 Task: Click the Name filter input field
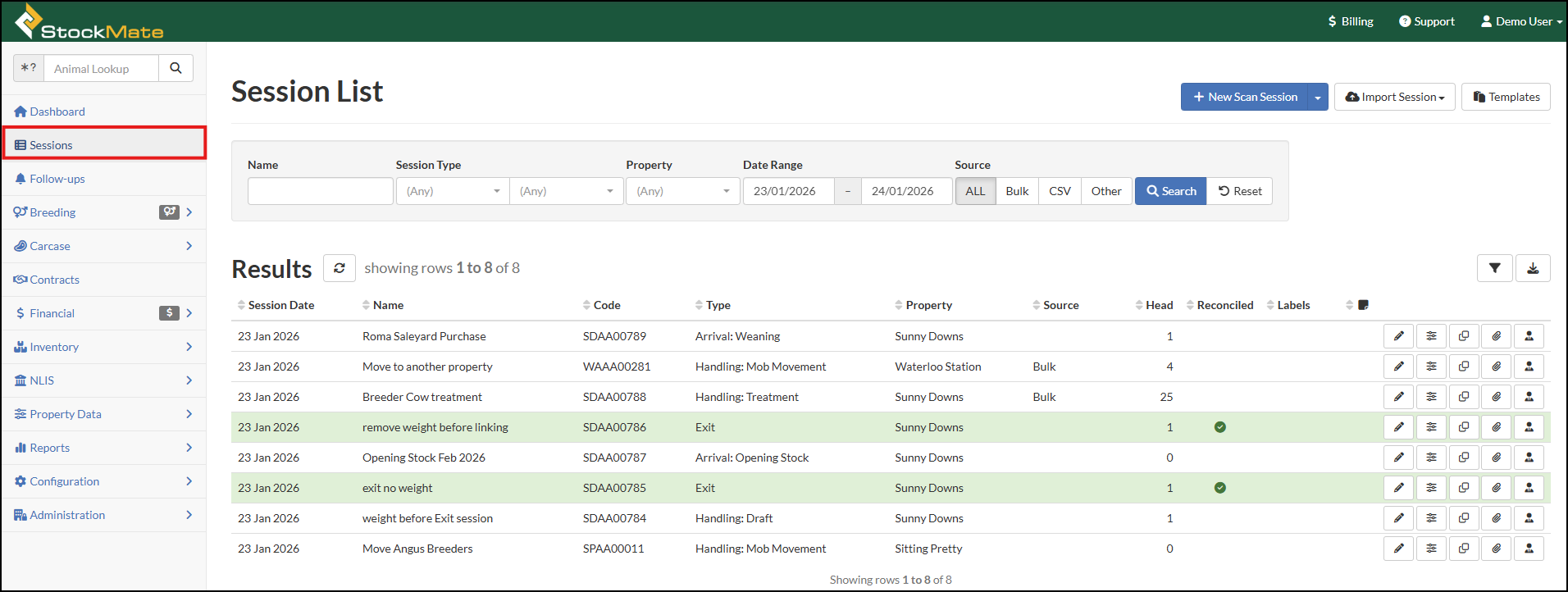tap(320, 191)
